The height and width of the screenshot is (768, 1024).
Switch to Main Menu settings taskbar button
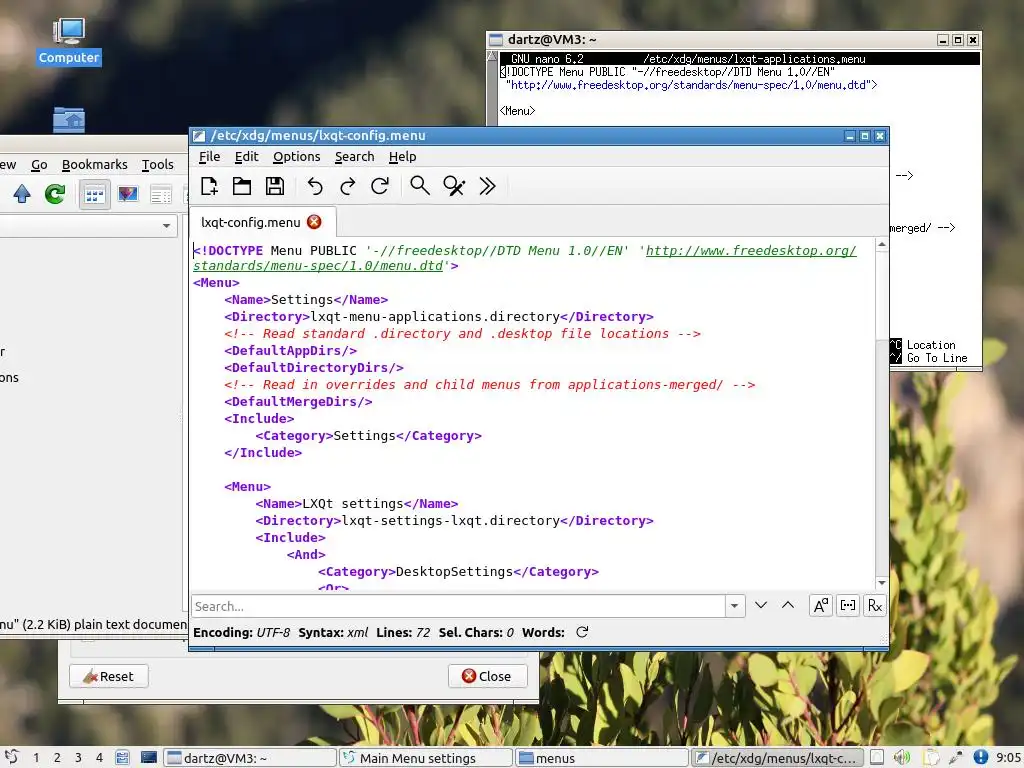point(426,758)
